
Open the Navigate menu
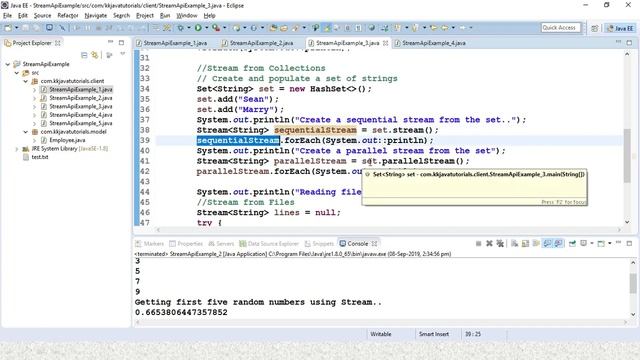click(96, 16)
